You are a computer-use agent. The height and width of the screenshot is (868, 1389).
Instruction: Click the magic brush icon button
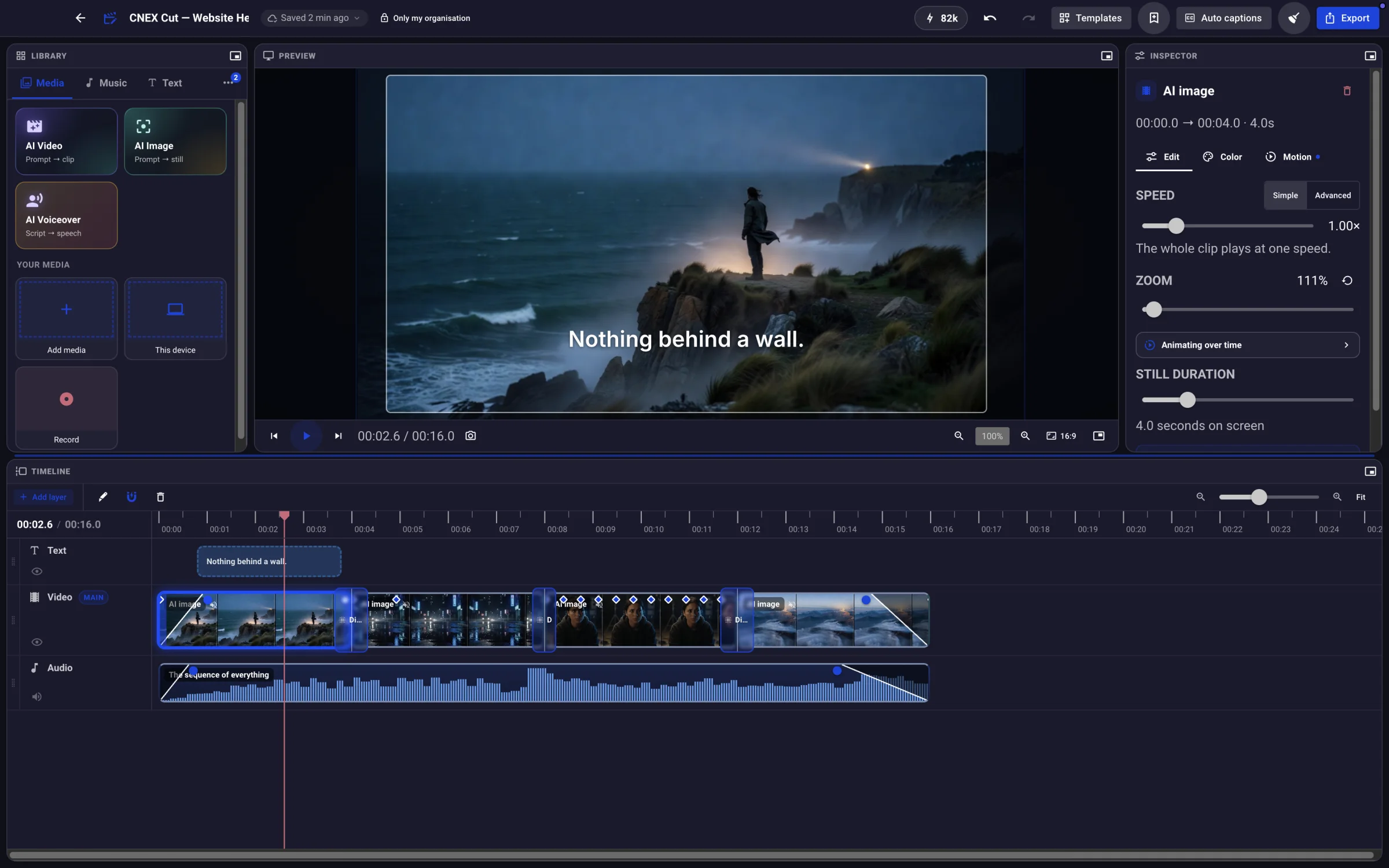tap(1294, 18)
